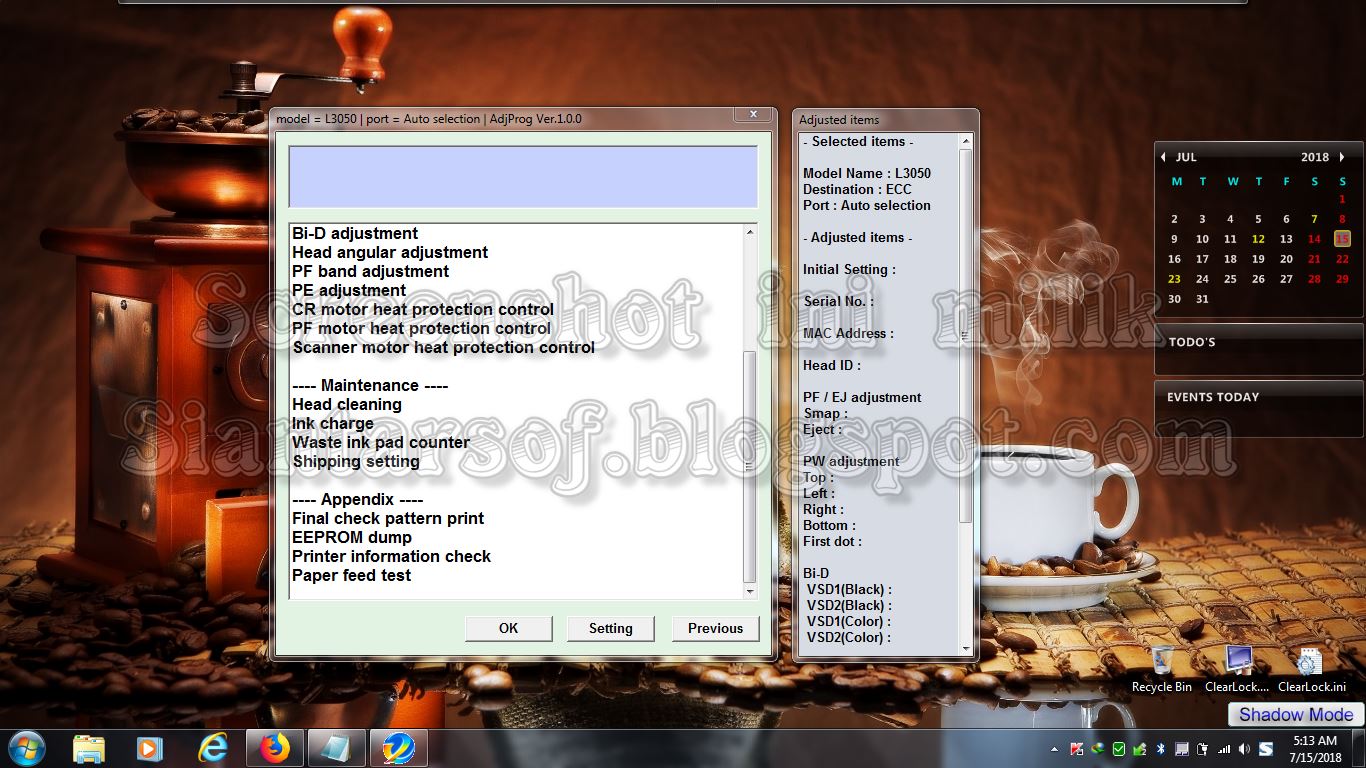Click the Safely Remove Hardware tray icon
The image size is (1366, 768).
click(1139, 749)
